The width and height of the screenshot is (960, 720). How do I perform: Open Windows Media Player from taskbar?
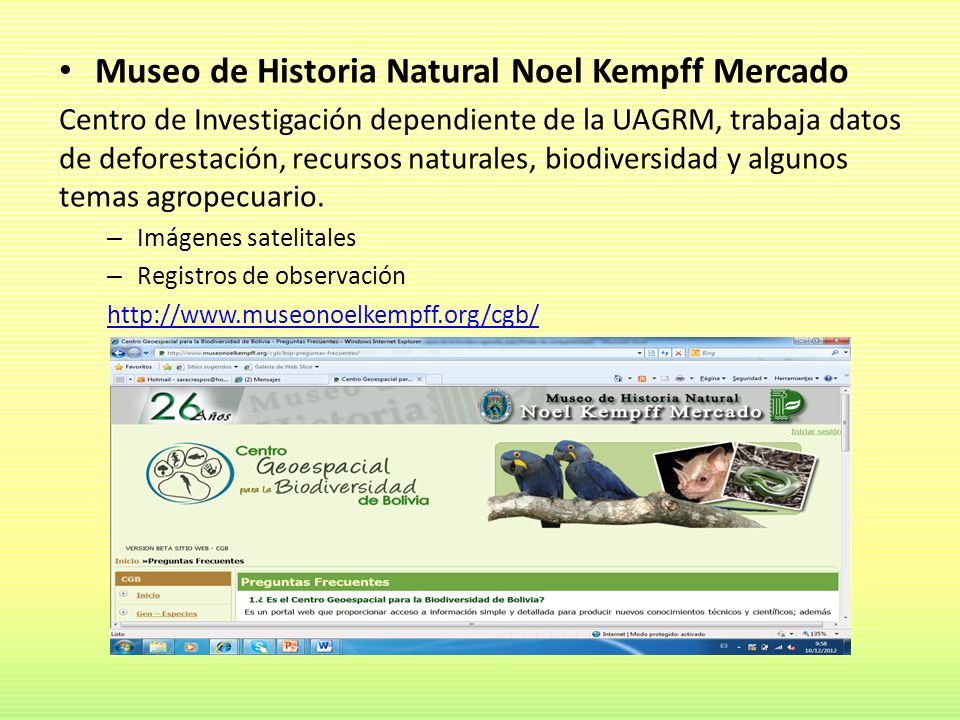190,647
